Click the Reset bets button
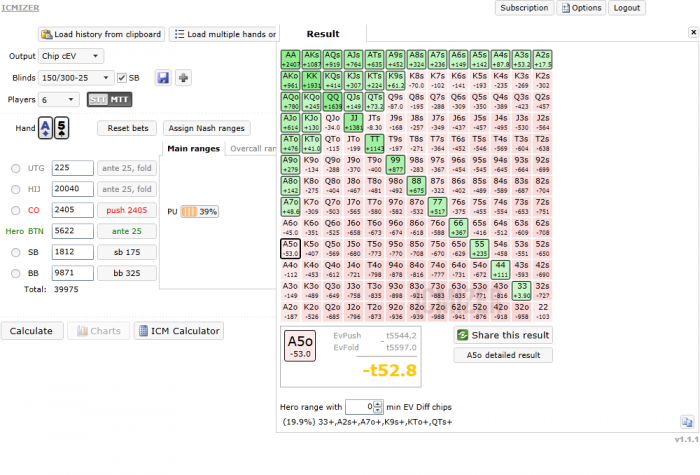700x475 pixels. (128, 128)
